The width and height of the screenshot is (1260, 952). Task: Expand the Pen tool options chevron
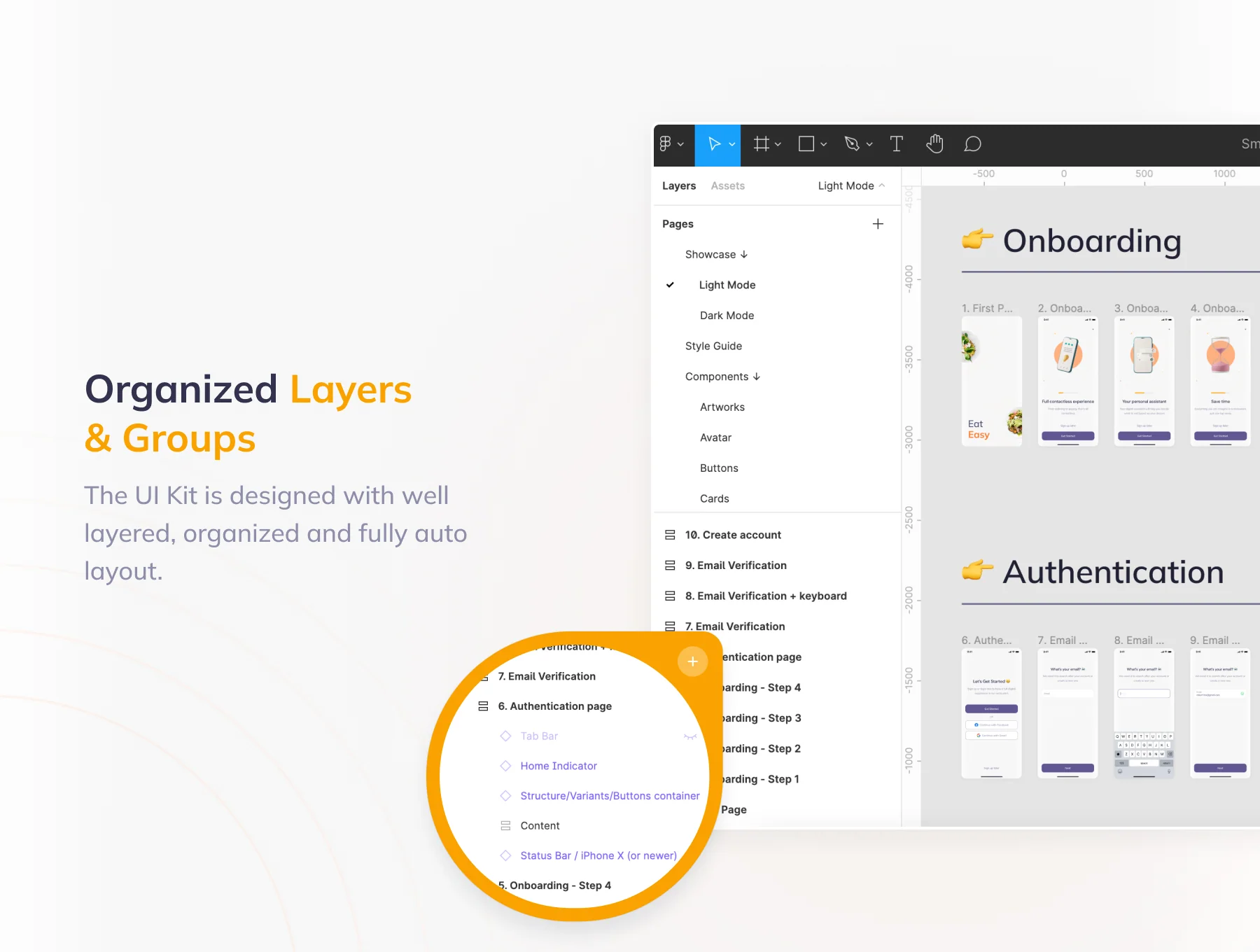(x=869, y=144)
